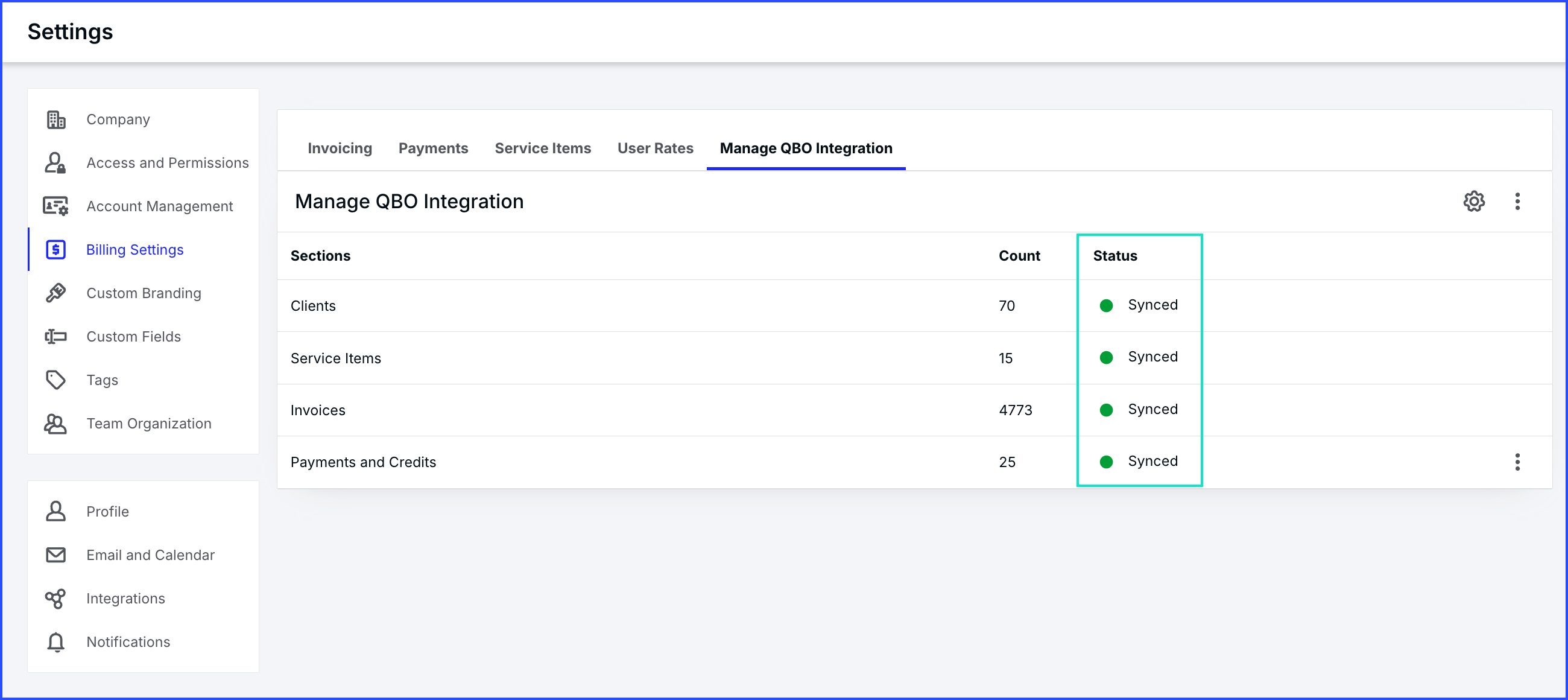Click the Access and Permissions user-lock icon
1568x700 pixels.
click(x=55, y=163)
